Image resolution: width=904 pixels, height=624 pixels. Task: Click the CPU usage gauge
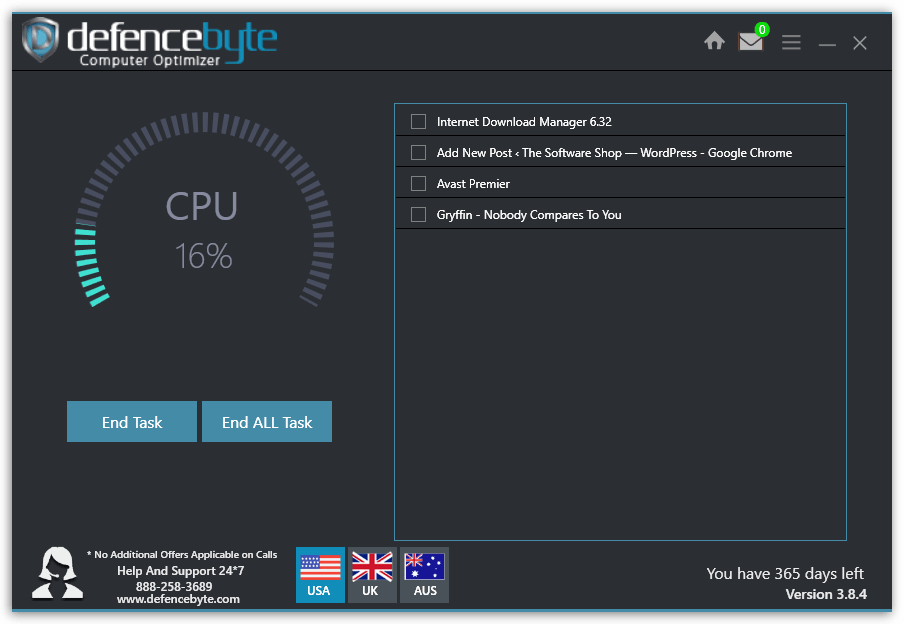pos(201,215)
